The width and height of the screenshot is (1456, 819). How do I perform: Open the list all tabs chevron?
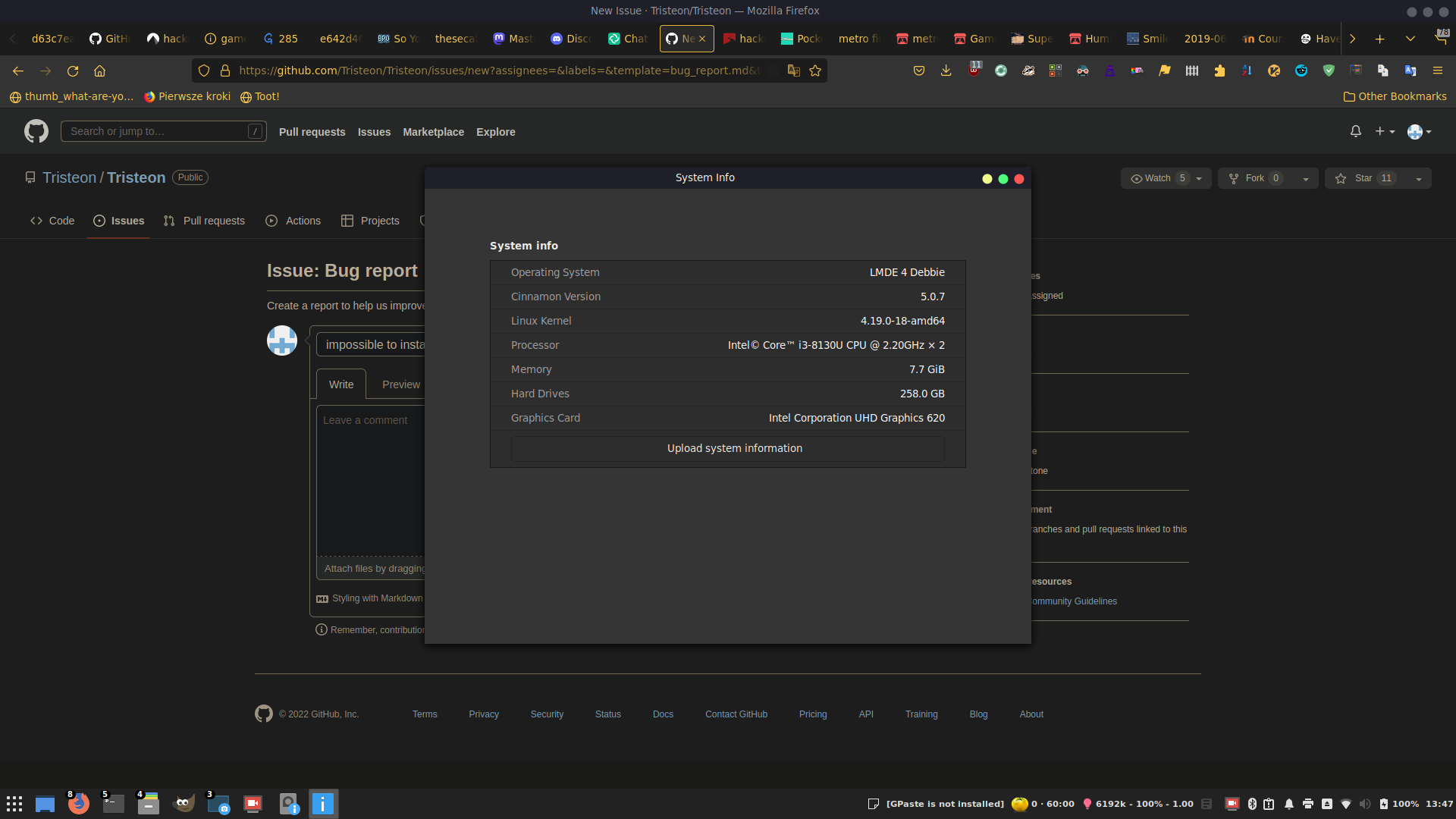1410,39
